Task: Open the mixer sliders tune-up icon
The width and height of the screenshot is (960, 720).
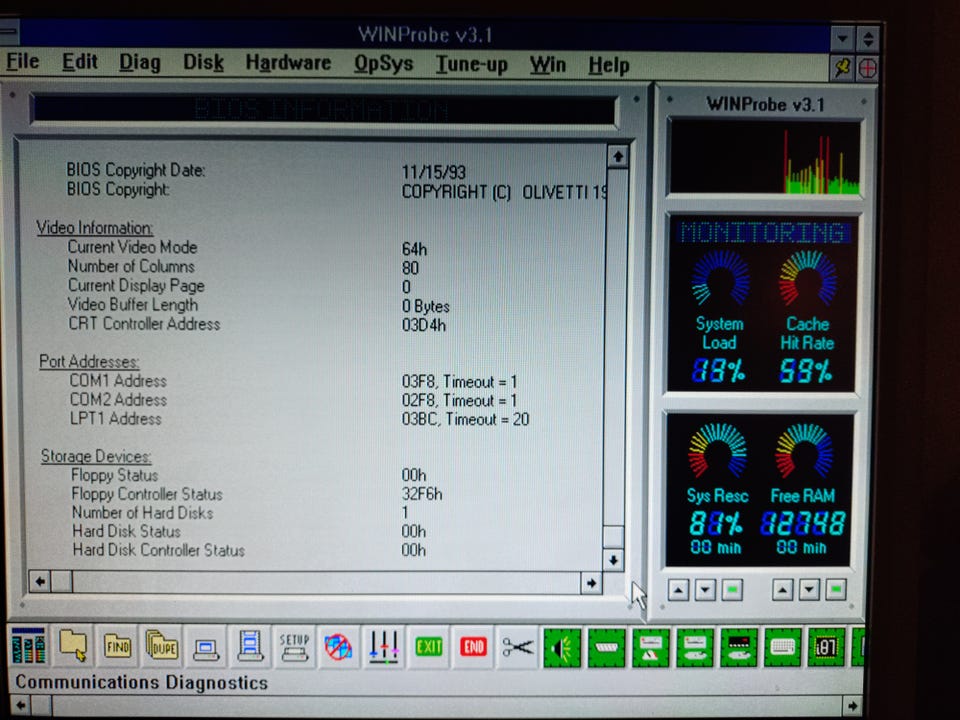Action: 384,646
